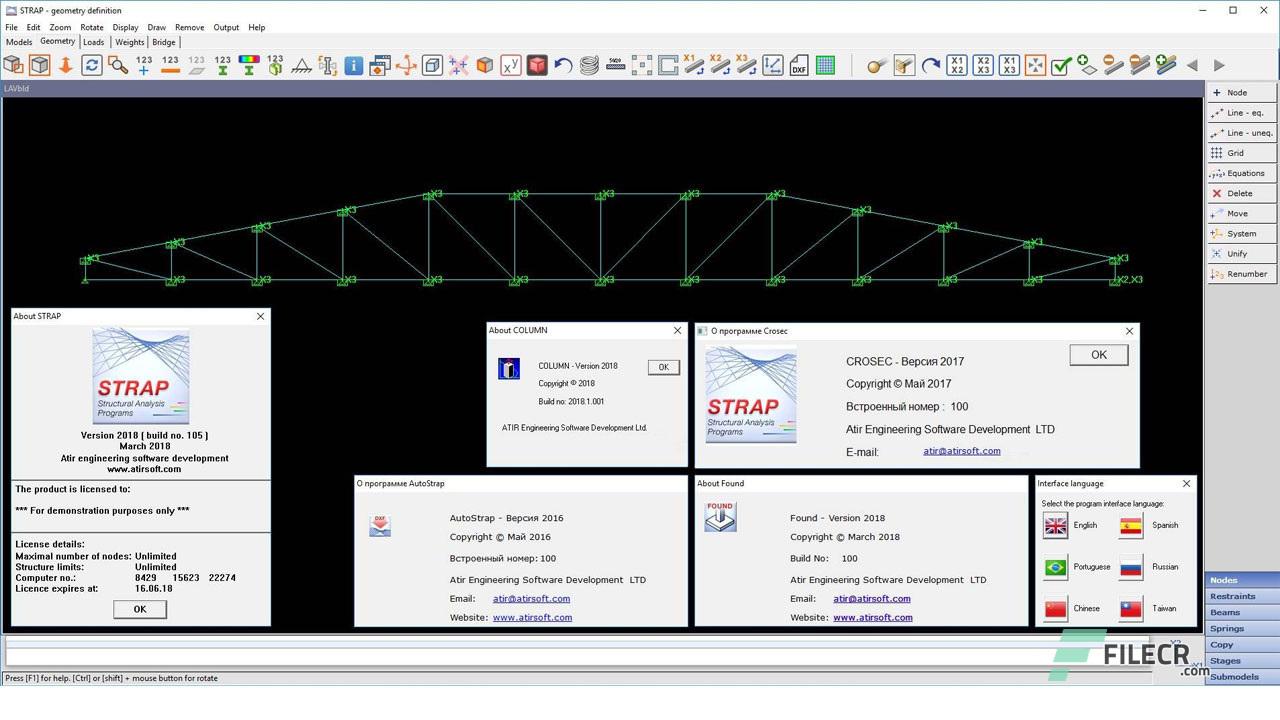This screenshot has height=720, width=1280.
Task: Click the green checkmark icon in toolbar
Action: click(x=1062, y=65)
